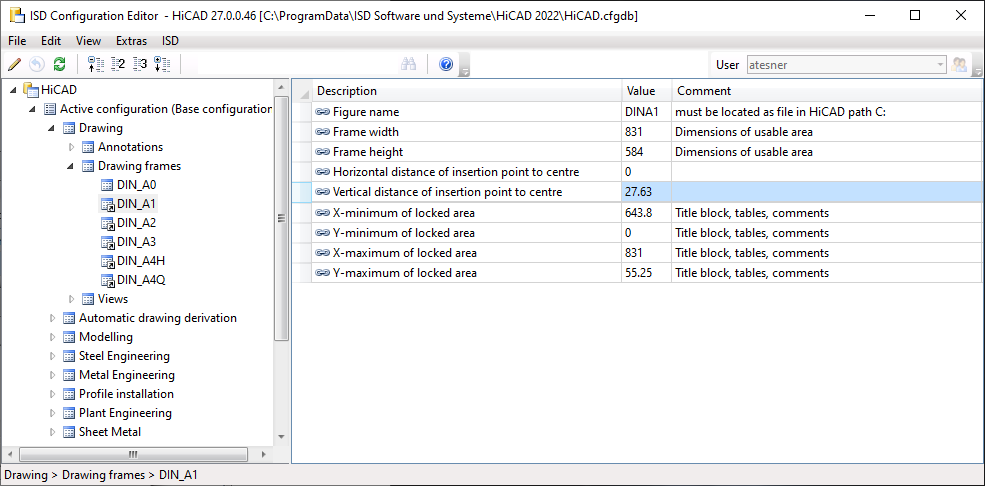Screen dimensions: 985x486
Task: Click the link icon beside Frame height
Action: tap(323, 152)
